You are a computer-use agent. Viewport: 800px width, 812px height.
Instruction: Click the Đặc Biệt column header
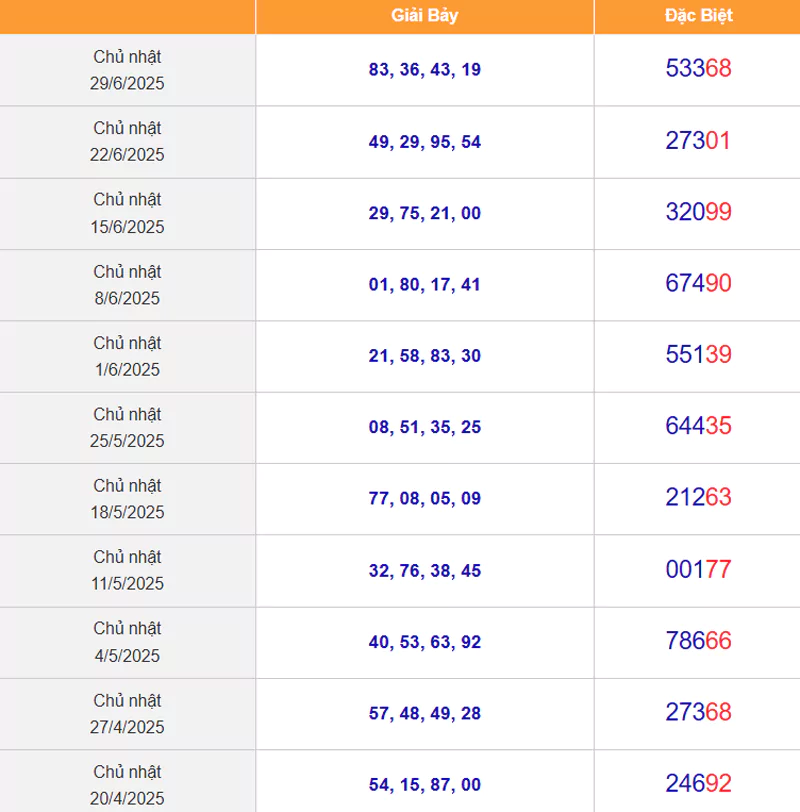pyautogui.click(x=698, y=16)
